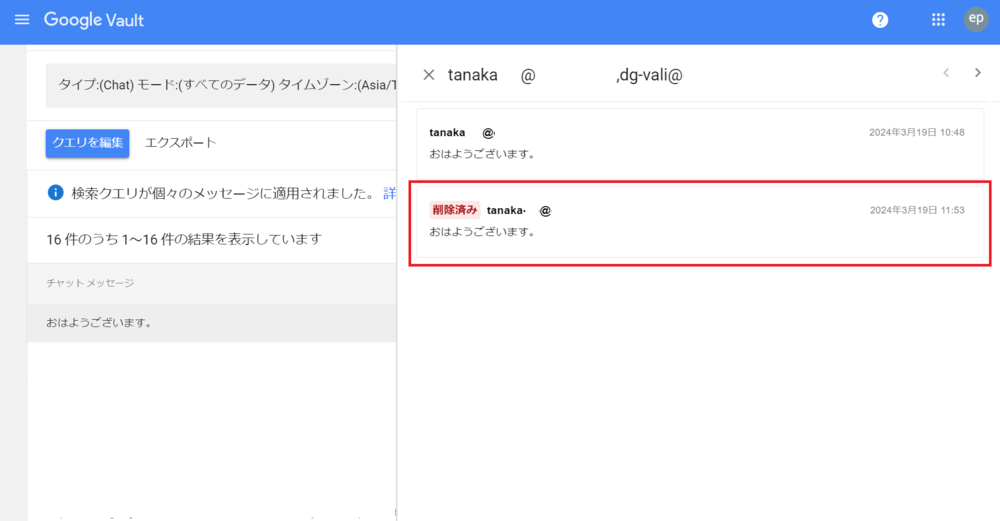The height and width of the screenshot is (521, 1000).
Task: Select the message sent at 10:48
Action: coord(697,143)
